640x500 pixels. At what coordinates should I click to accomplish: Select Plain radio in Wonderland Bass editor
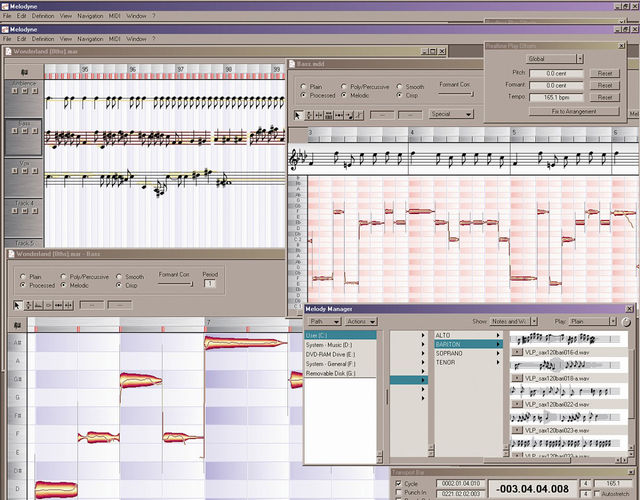(x=23, y=276)
